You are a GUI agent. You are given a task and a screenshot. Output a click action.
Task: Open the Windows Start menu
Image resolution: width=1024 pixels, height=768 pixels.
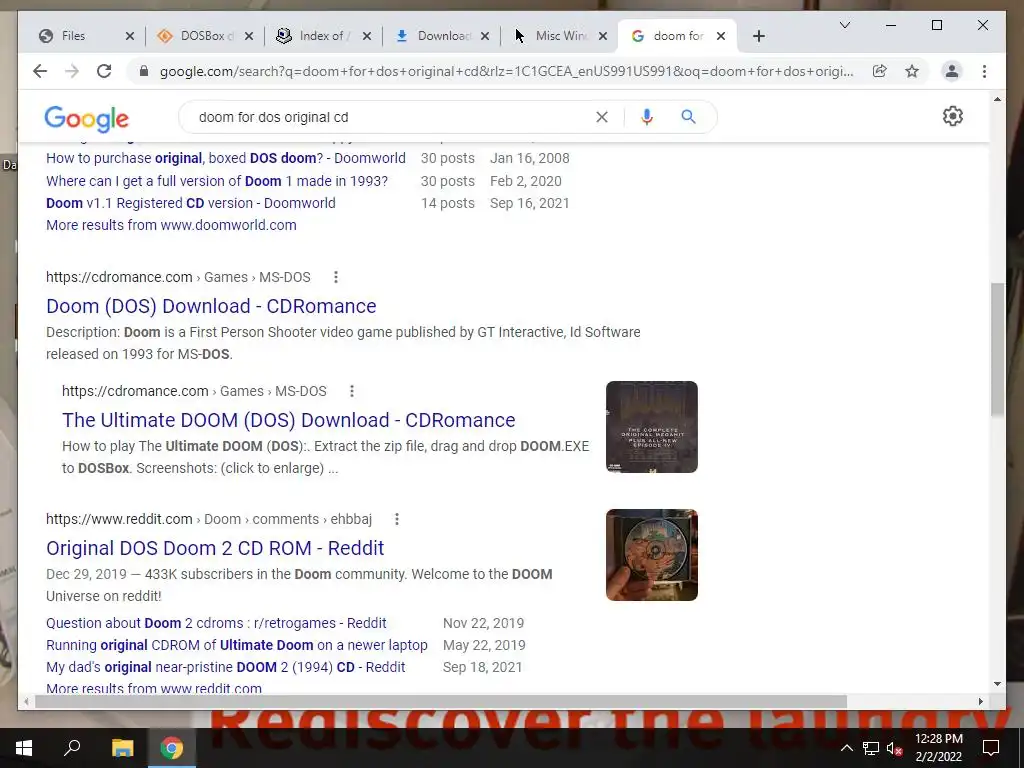coord(24,748)
